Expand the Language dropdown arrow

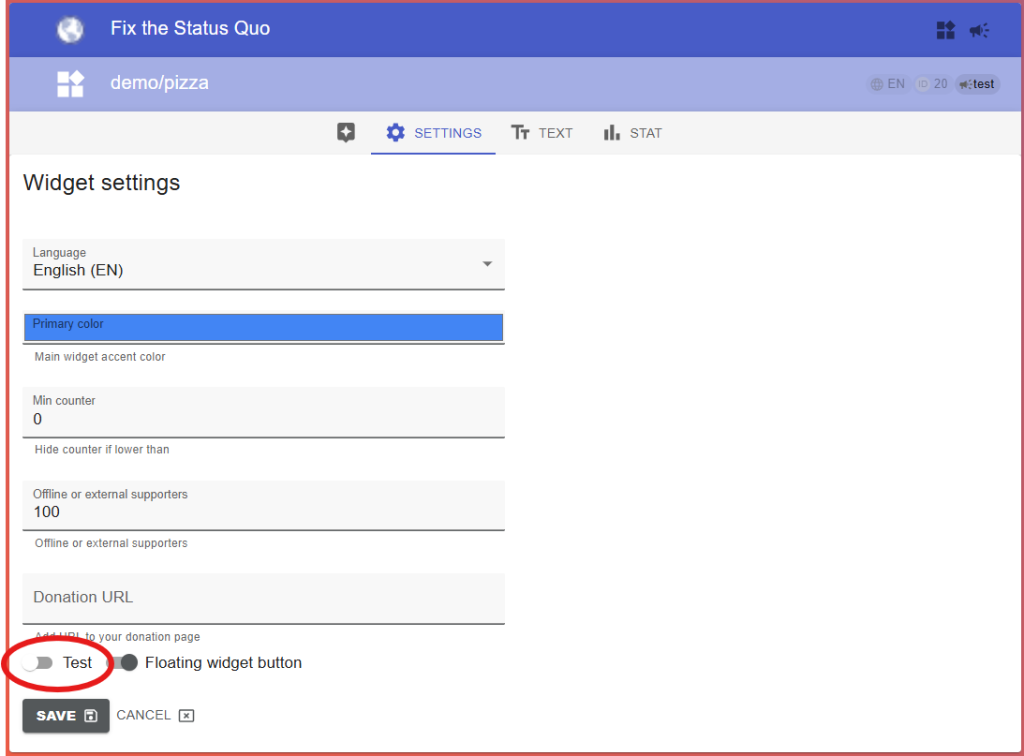point(487,264)
